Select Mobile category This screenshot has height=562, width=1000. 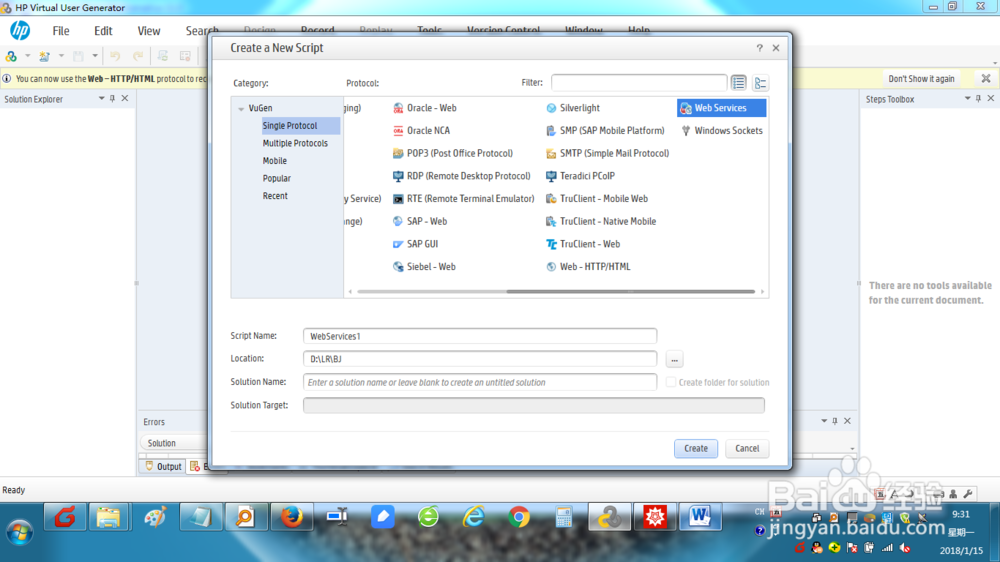tap(274, 161)
